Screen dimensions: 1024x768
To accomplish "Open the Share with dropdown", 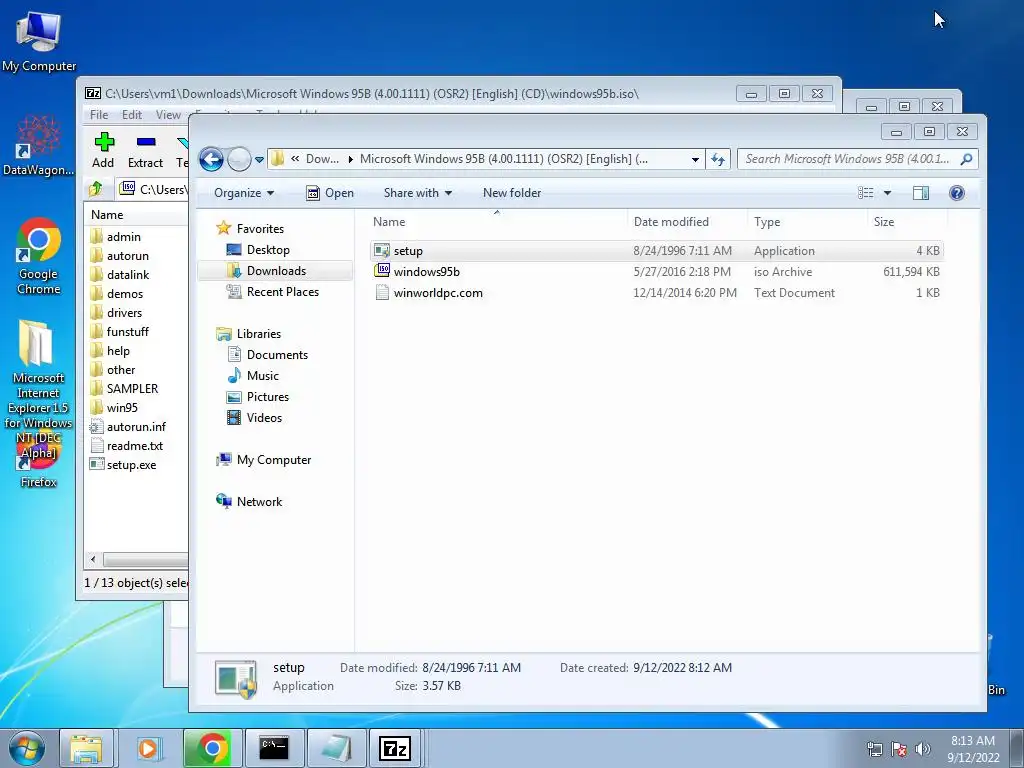I will point(417,193).
